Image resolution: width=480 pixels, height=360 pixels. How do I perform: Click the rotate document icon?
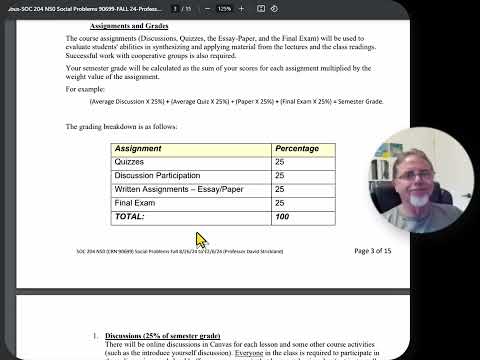(274, 9)
